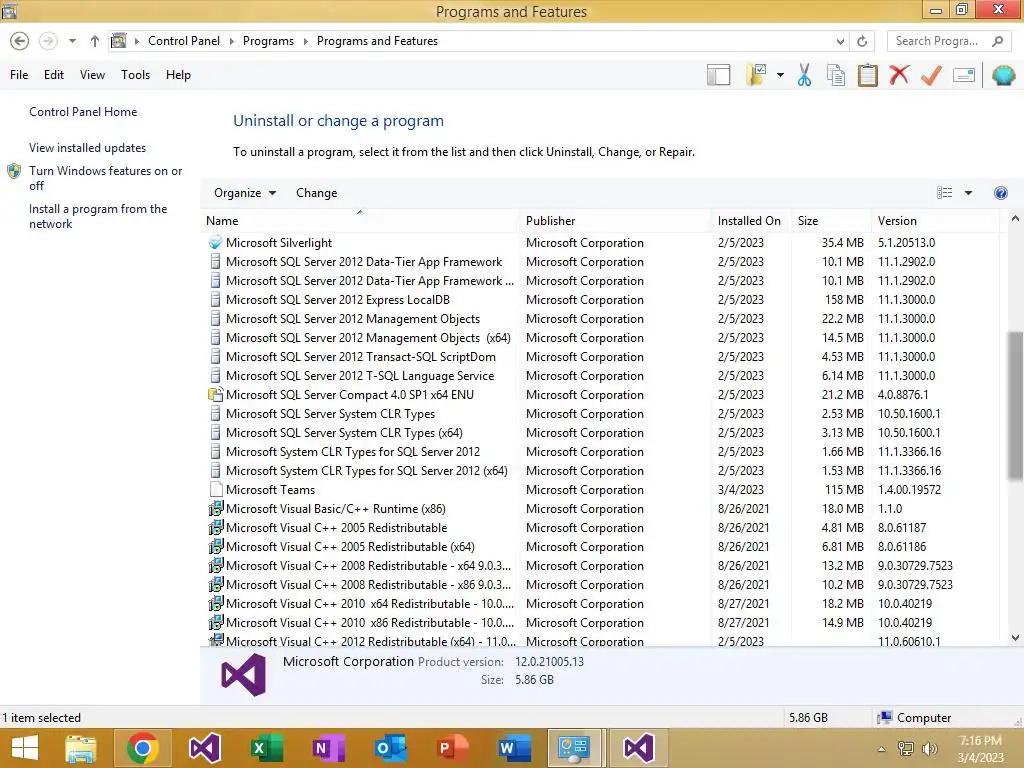Viewport: 1024px width, 768px height.
Task: Click the search magnifier icon
Action: pyautogui.click(x=997, y=41)
